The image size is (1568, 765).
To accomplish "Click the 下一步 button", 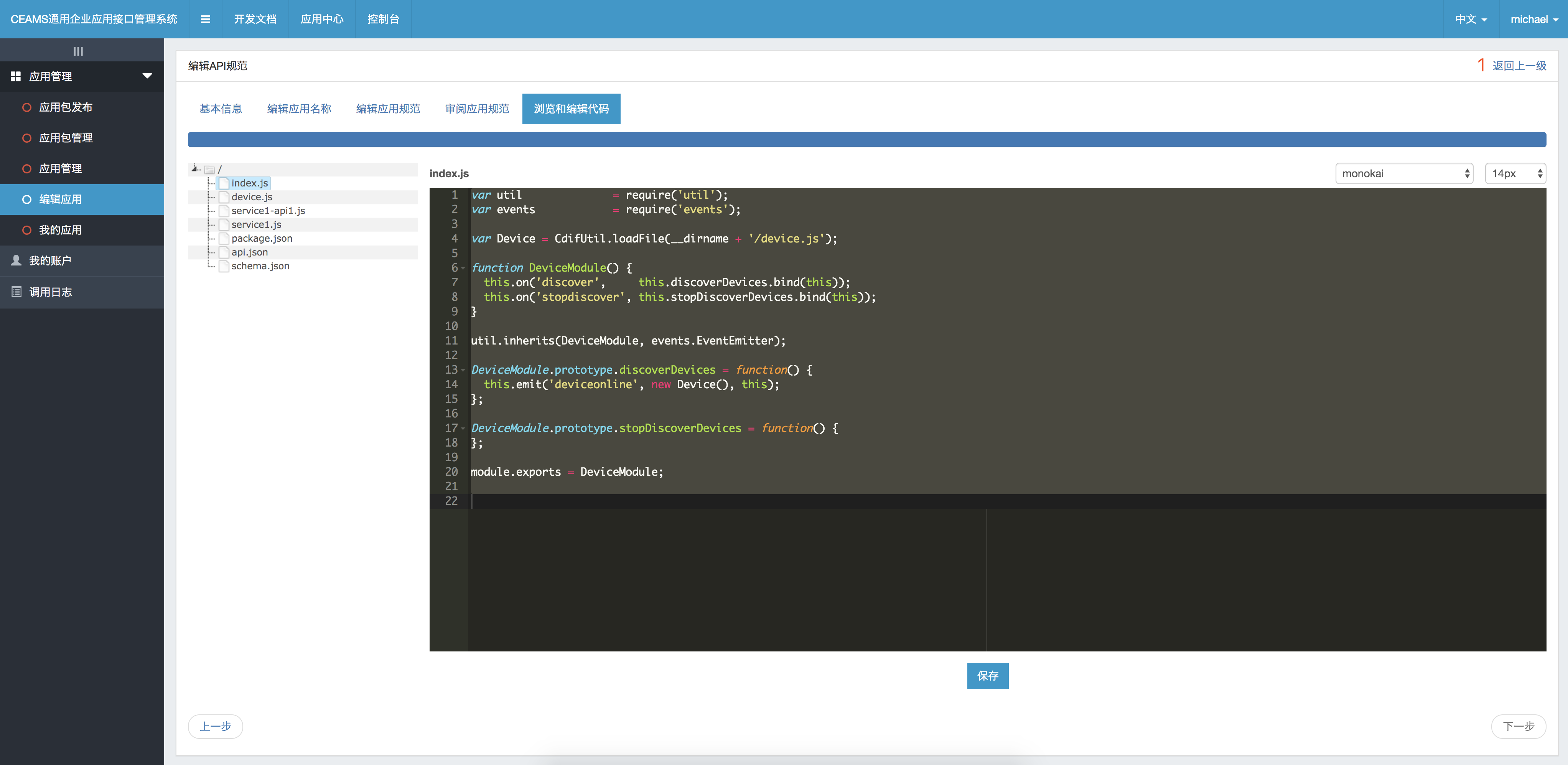I will click(1518, 726).
